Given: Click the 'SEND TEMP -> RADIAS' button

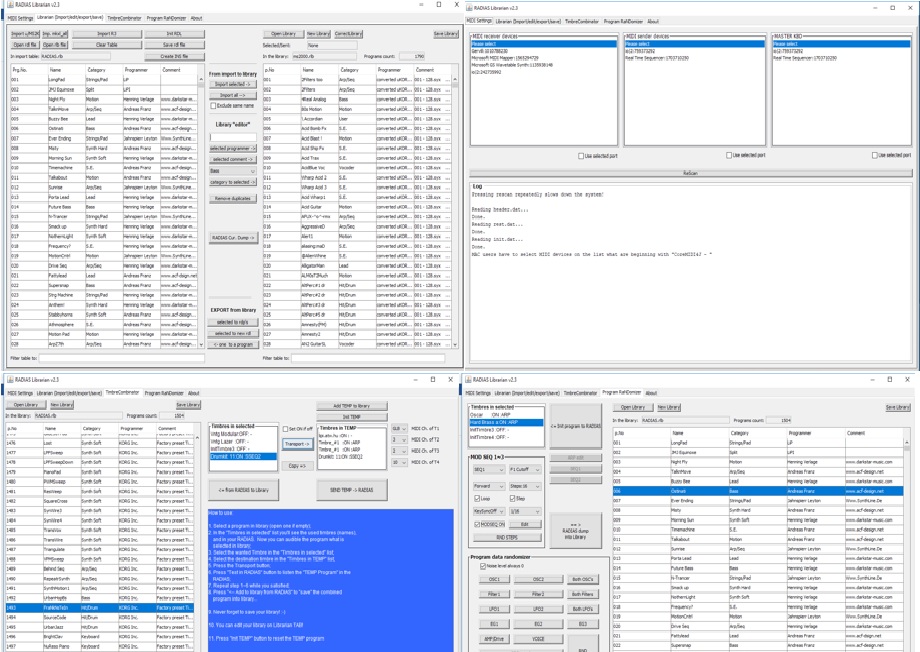Looking at the screenshot, I should click(352, 490).
